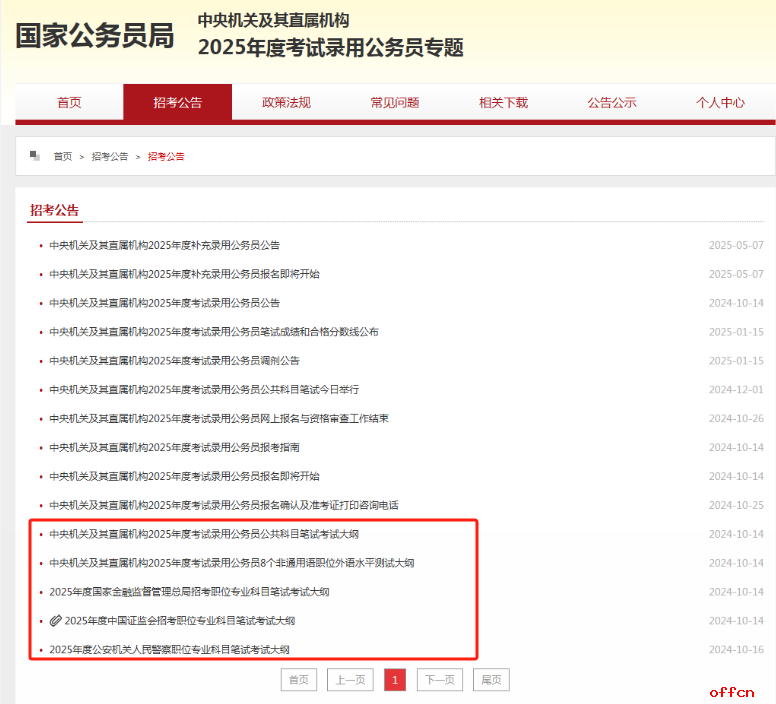Click the 国家公务员局 site logo
Viewport: 776px width, 704px height.
(x=95, y=36)
